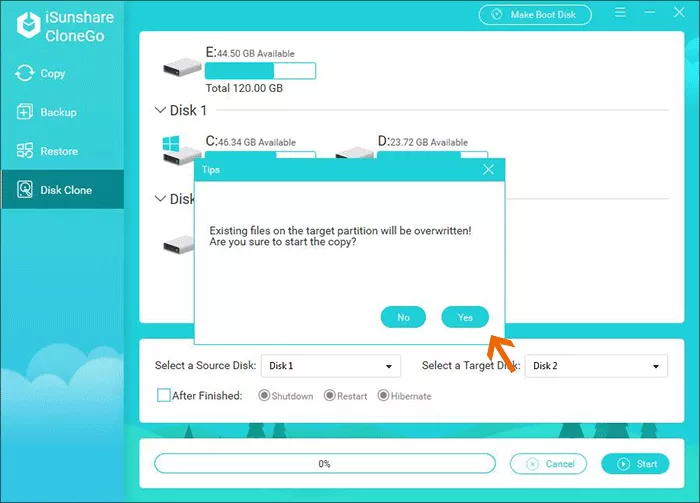This screenshot has width=700, height=503.
Task: Click the disk icon under second Disk section
Action: (179, 245)
